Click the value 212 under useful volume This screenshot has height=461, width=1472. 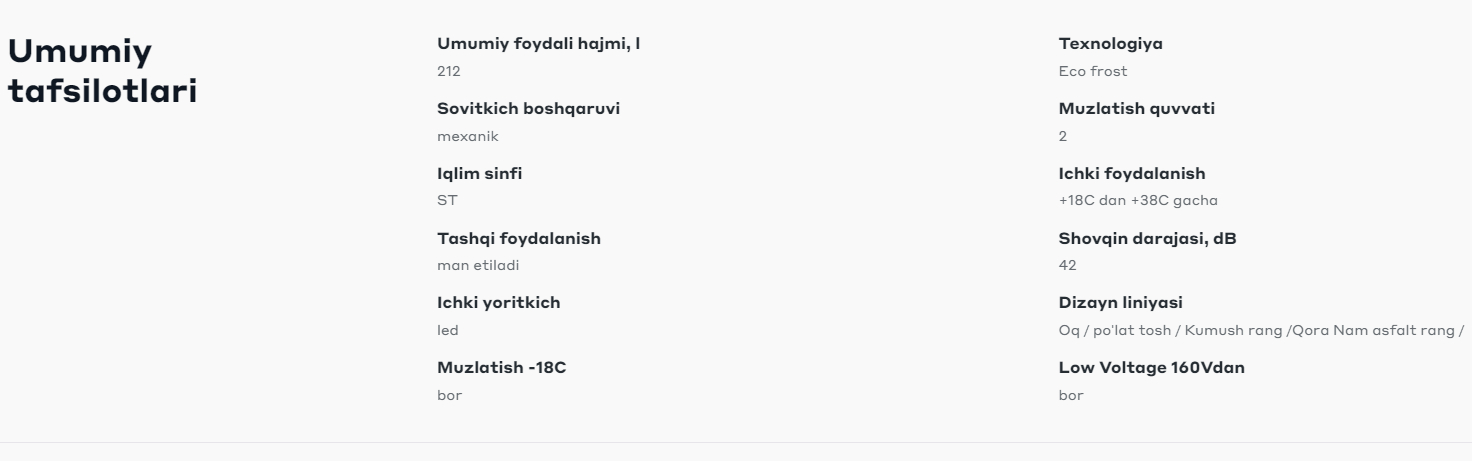pyautogui.click(x=449, y=72)
